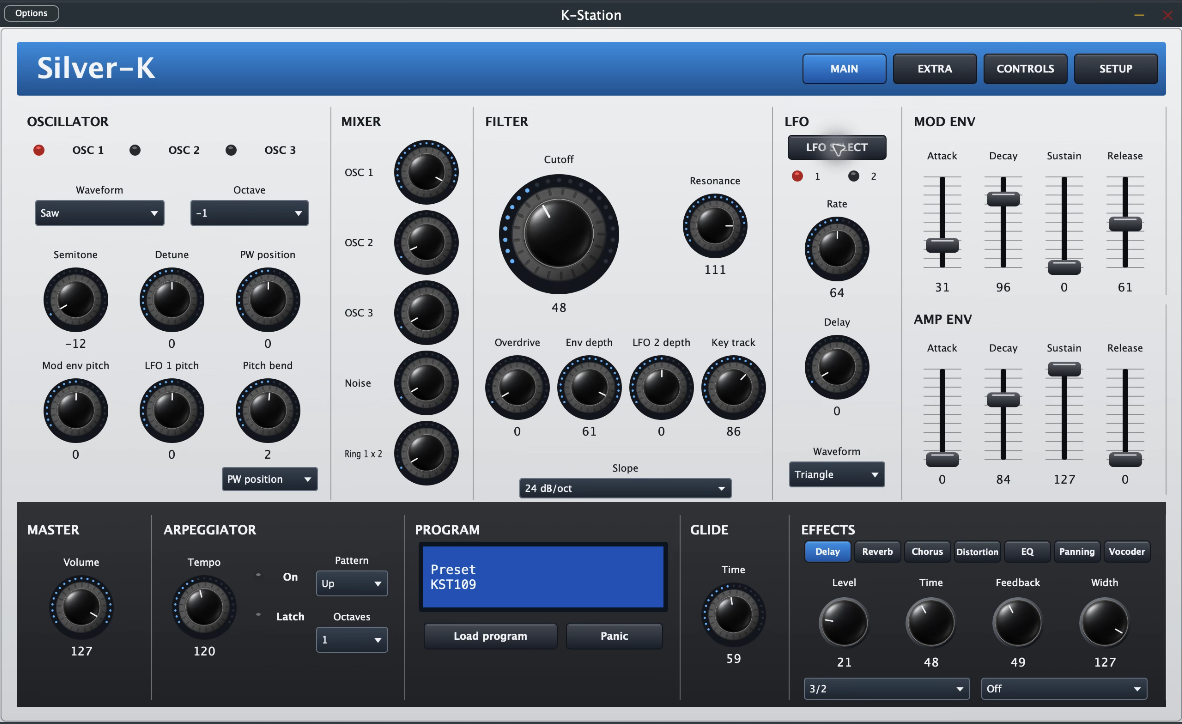
Task: Select LFO 2 indicator
Action: 853,176
